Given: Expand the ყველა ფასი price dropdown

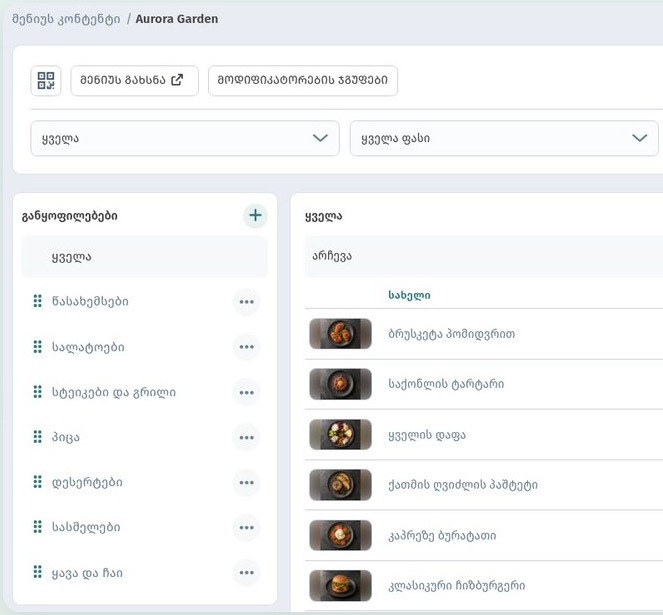Looking at the screenshot, I should pyautogui.click(x=504, y=138).
